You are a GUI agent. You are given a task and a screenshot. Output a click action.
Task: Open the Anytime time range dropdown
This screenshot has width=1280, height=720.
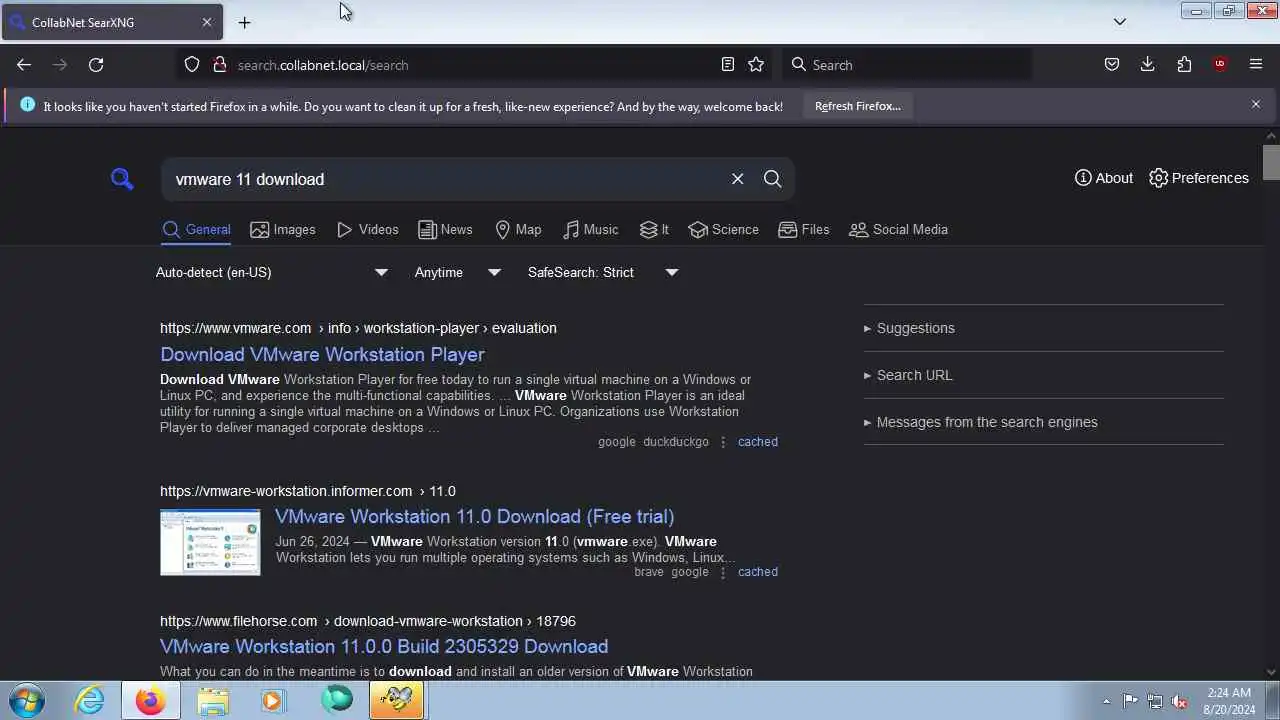tap(458, 272)
